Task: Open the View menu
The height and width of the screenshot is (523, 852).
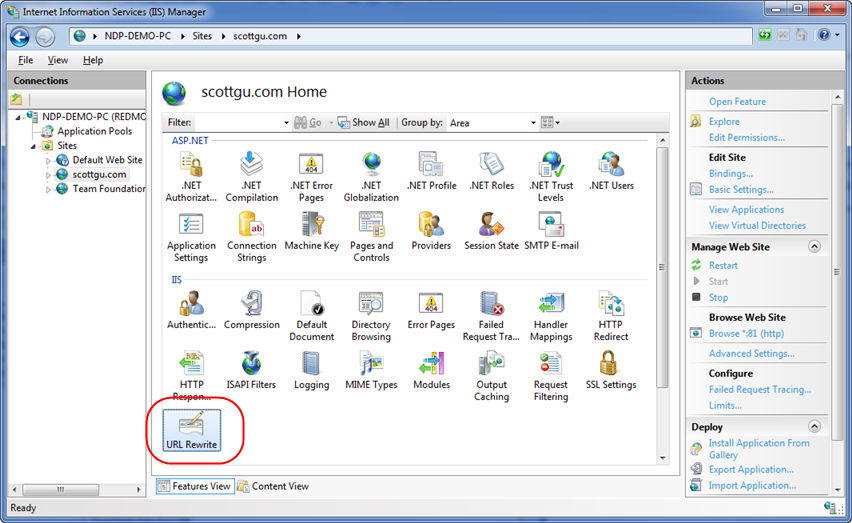Action: tap(58, 60)
